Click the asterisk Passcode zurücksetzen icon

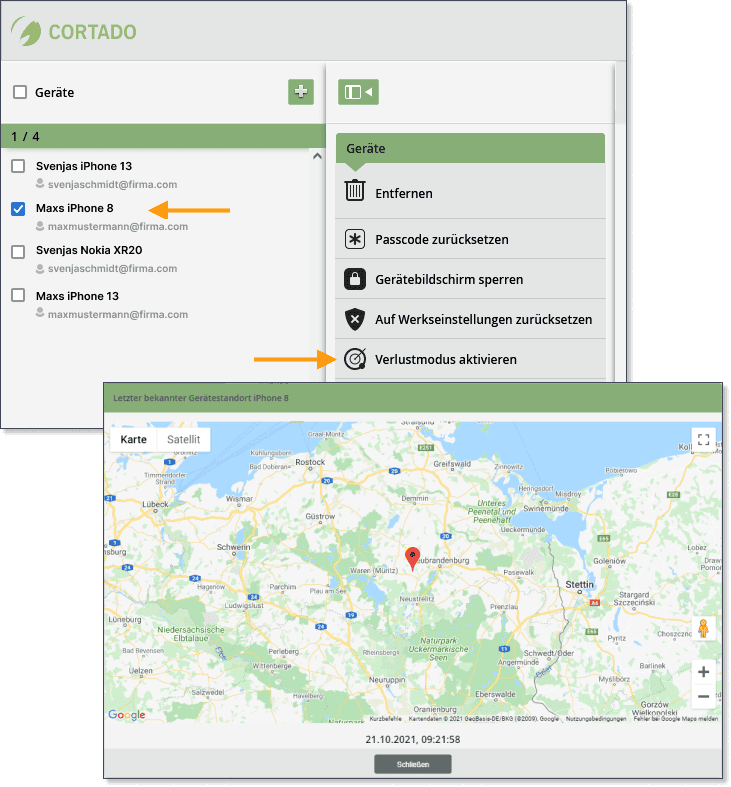[355, 239]
